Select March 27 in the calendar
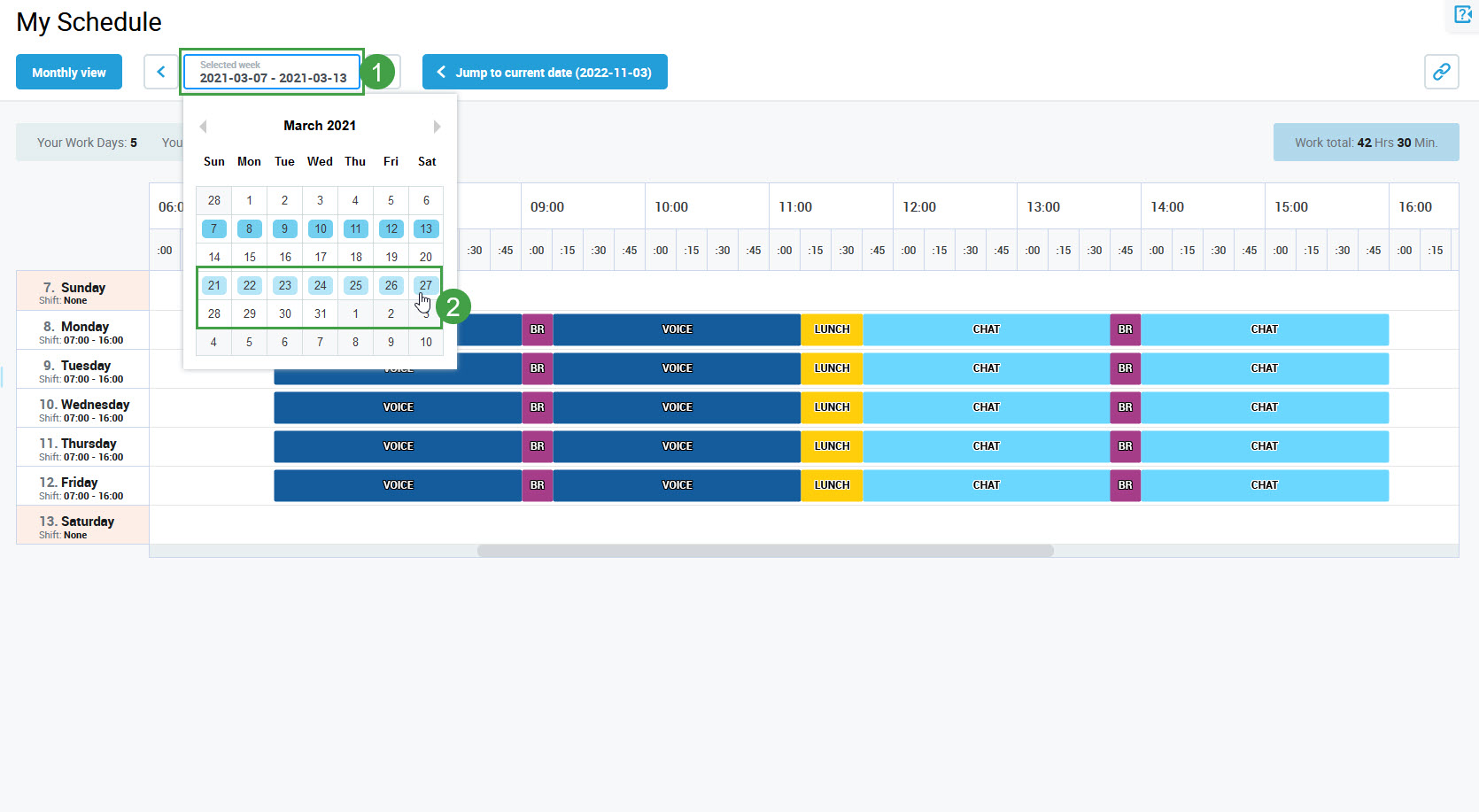1479x812 pixels. (426, 285)
